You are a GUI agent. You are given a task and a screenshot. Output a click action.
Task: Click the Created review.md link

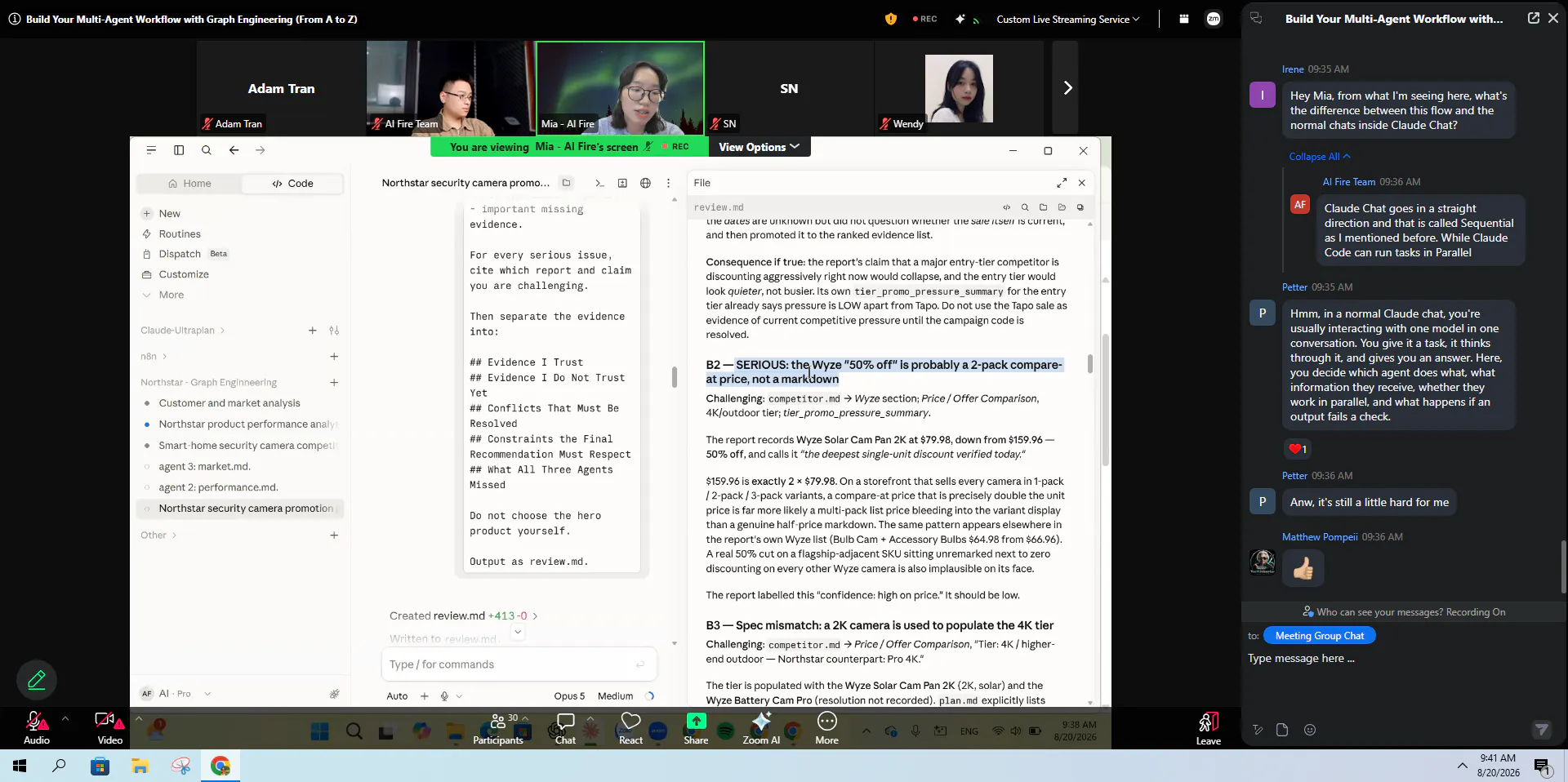pos(463,615)
